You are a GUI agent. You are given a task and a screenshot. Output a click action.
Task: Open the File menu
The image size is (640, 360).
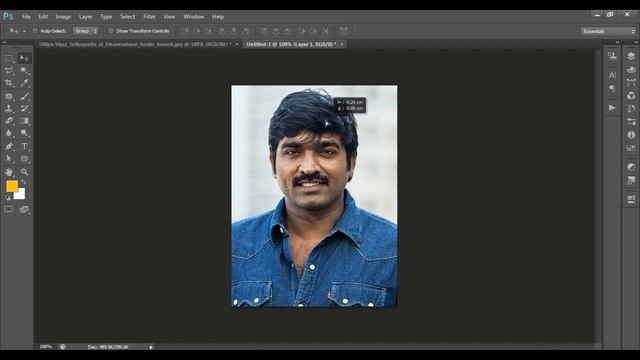pyautogui.click(x=26, y=17)
